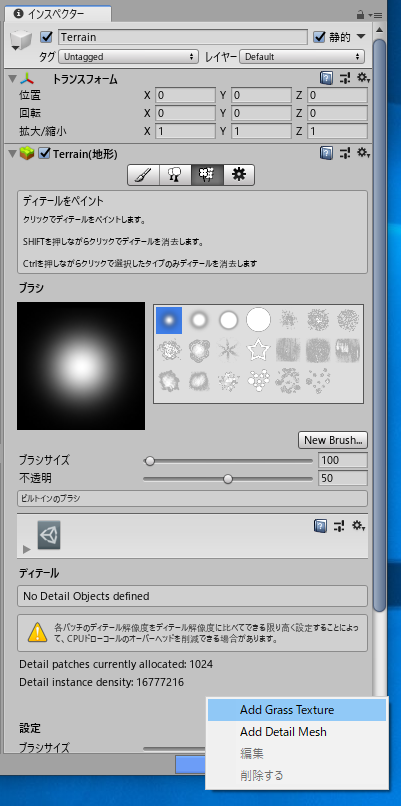
Task: Choose Add Grass Texture menu item
Action: [x=297, y=710]
